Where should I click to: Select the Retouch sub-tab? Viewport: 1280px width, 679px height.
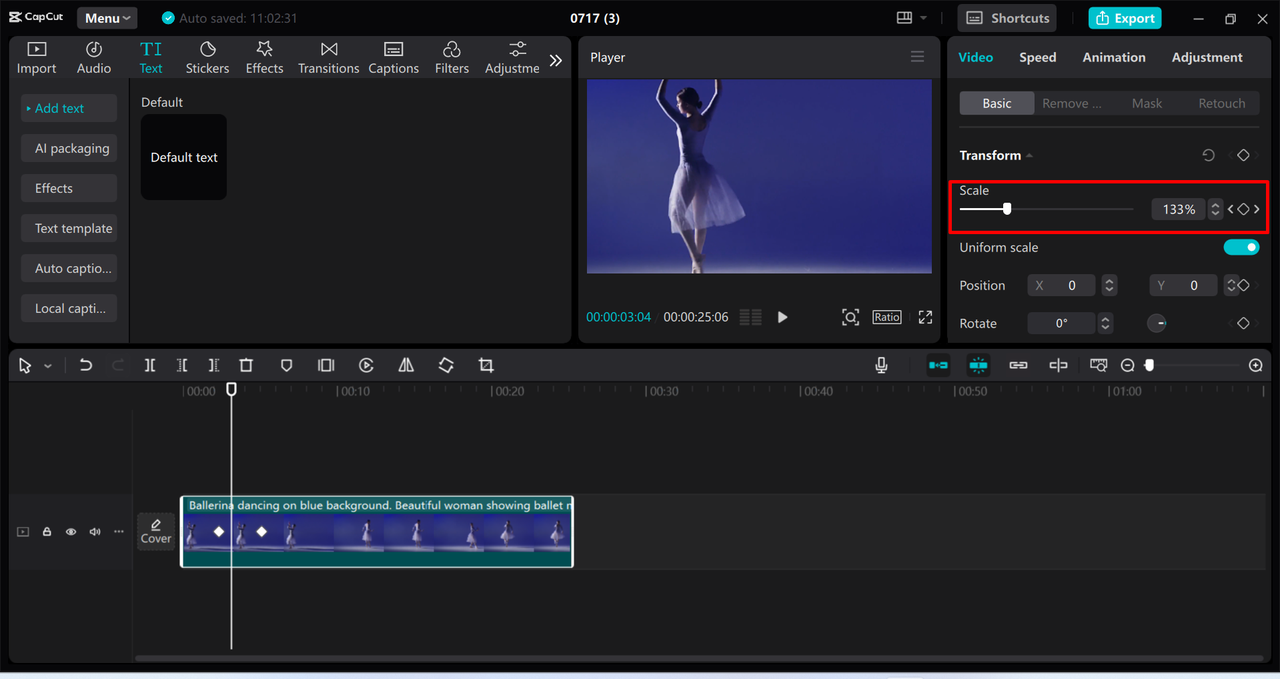click(1222, 103)
